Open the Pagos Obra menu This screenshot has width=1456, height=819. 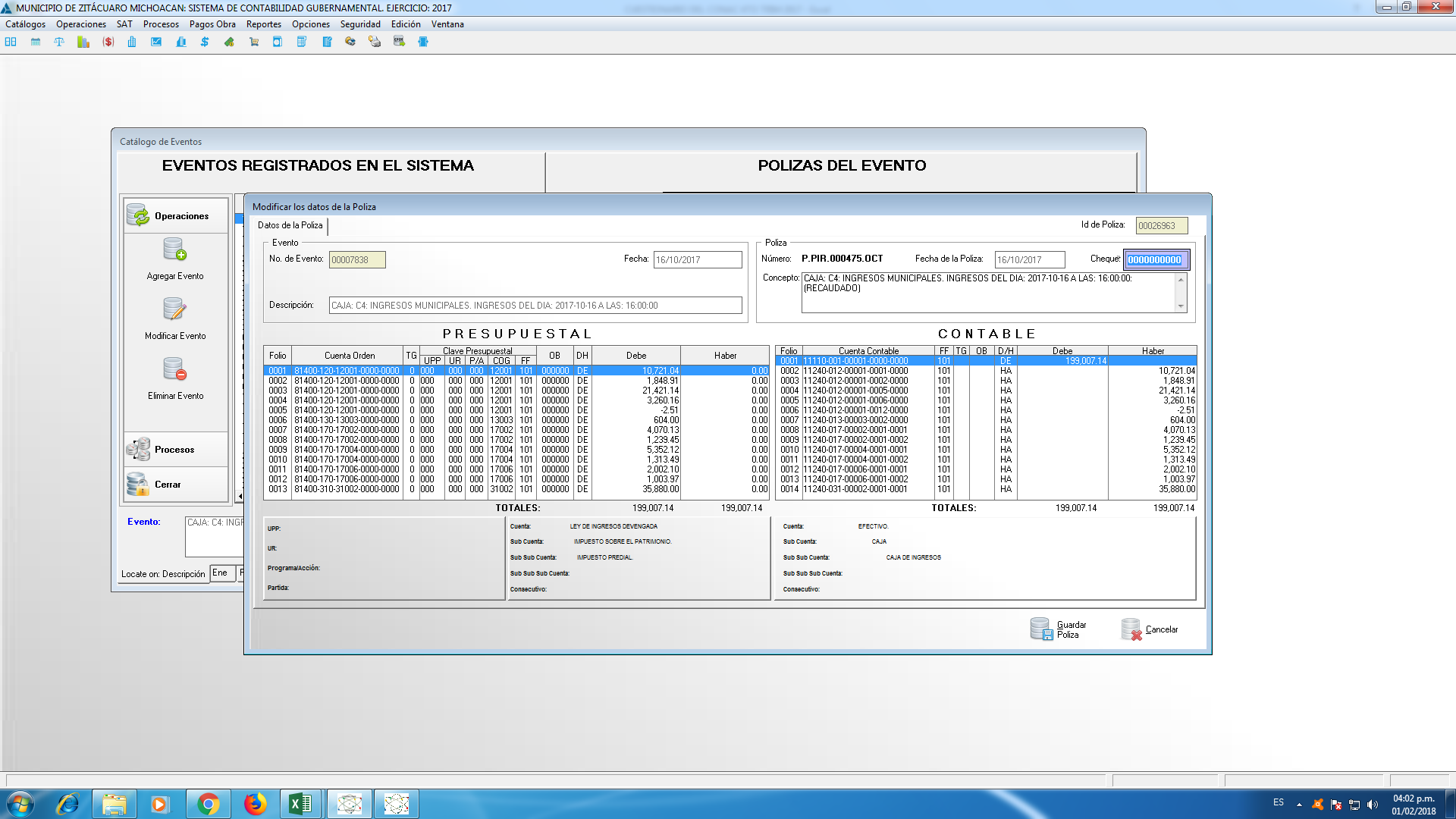[x=212, y=24]
